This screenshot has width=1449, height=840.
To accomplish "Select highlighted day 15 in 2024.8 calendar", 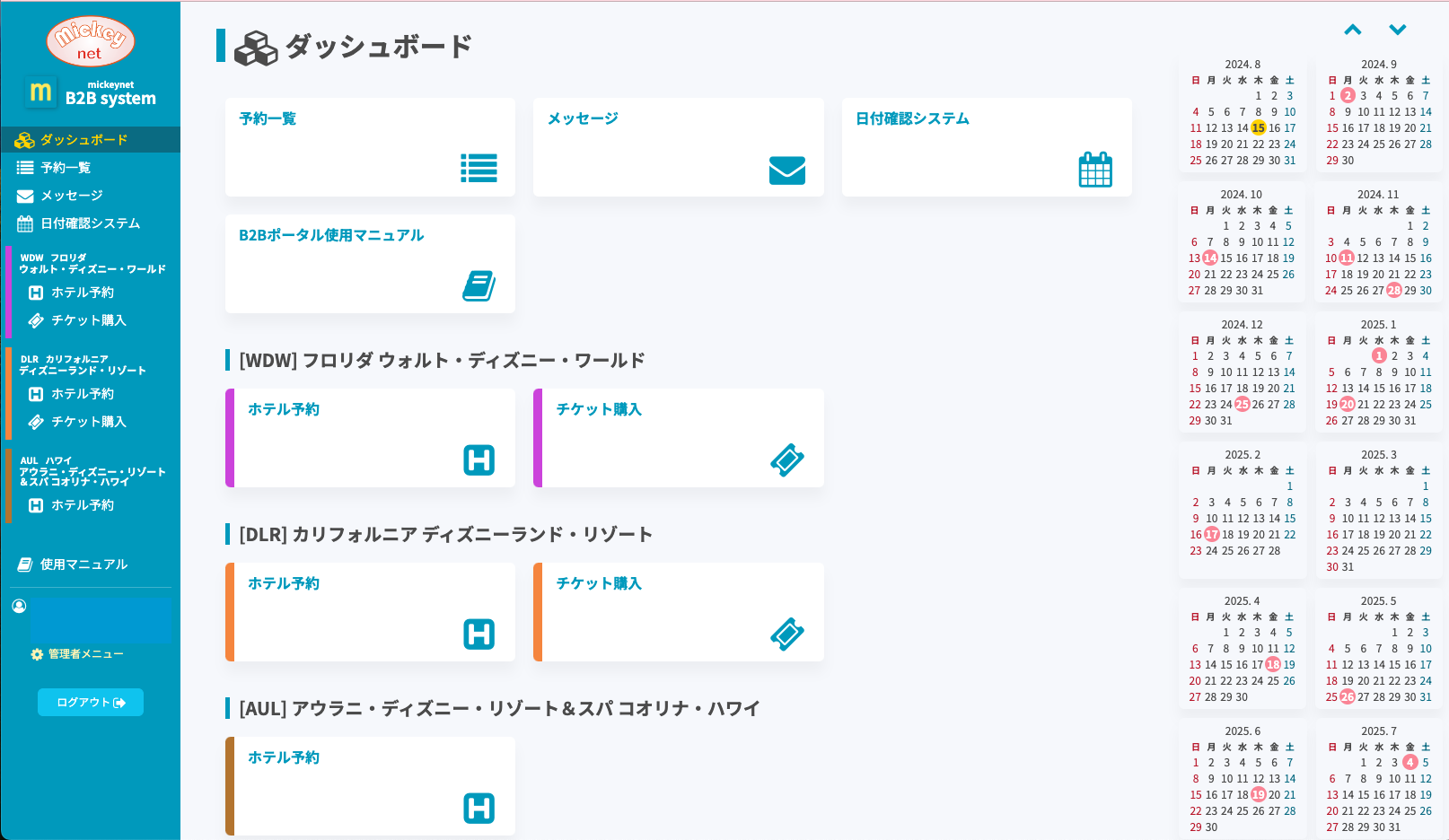I will pos(1259,128).
